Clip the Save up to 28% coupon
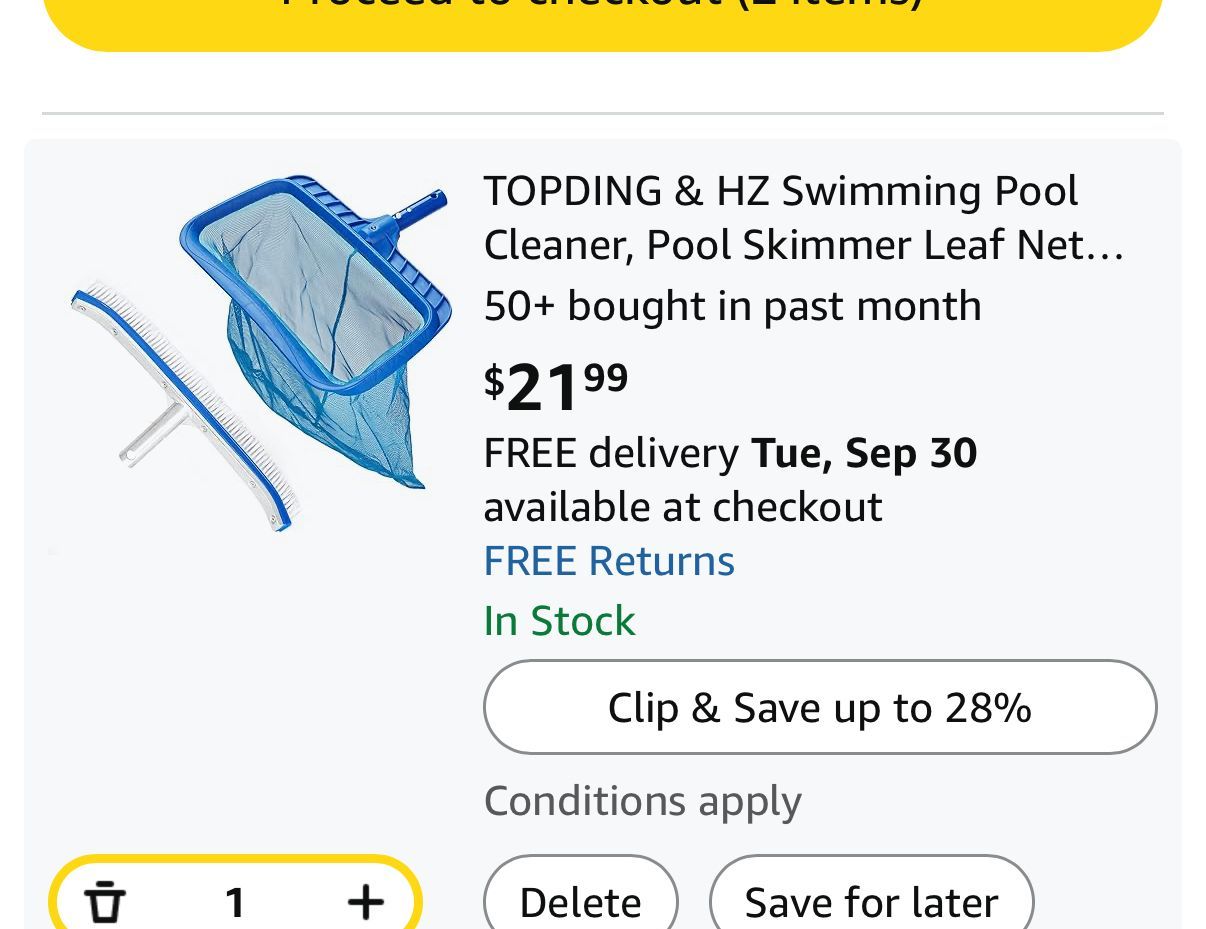1206x929 pixels. pyautogui.click(x=820, y=707)
